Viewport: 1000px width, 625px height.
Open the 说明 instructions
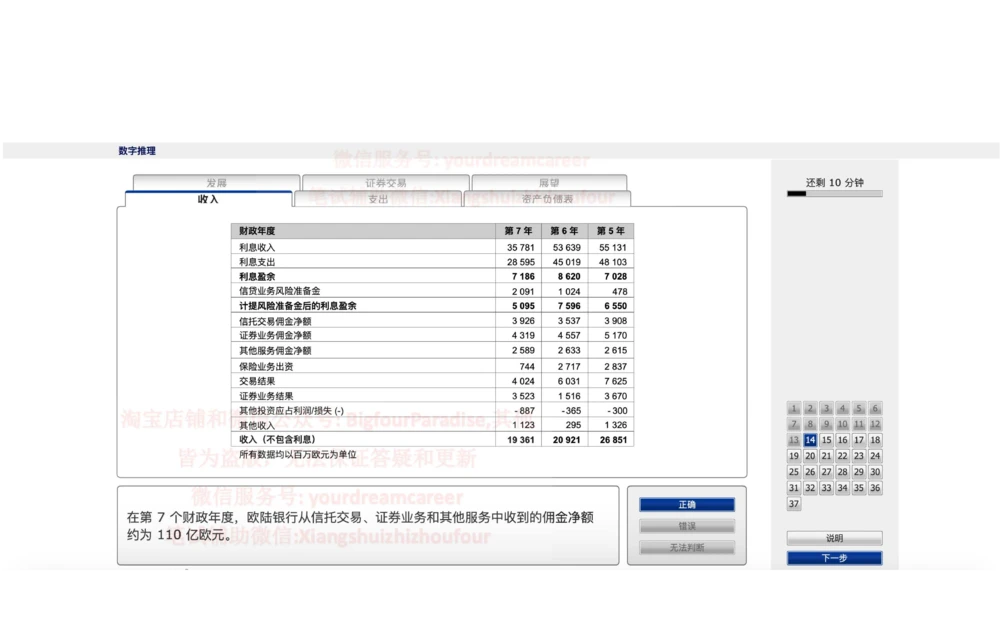pos(834,537)
